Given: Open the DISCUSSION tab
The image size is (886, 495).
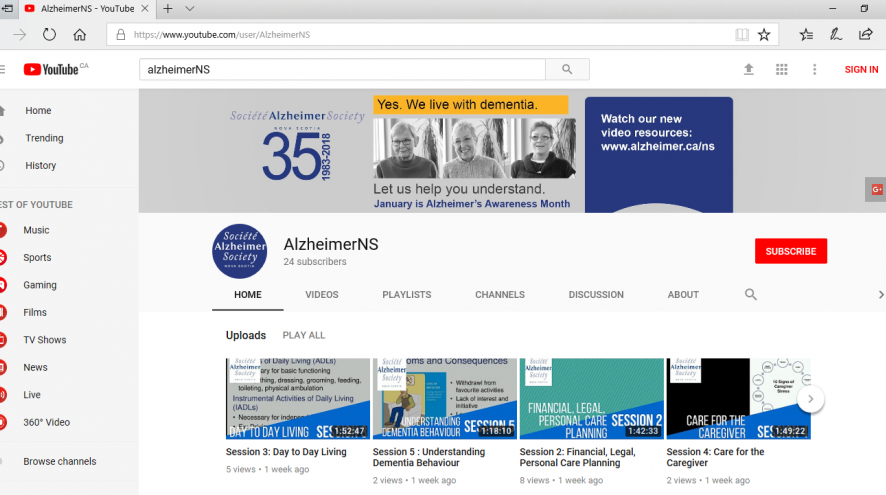Looking at the screenshot, I should pos(596,294).
